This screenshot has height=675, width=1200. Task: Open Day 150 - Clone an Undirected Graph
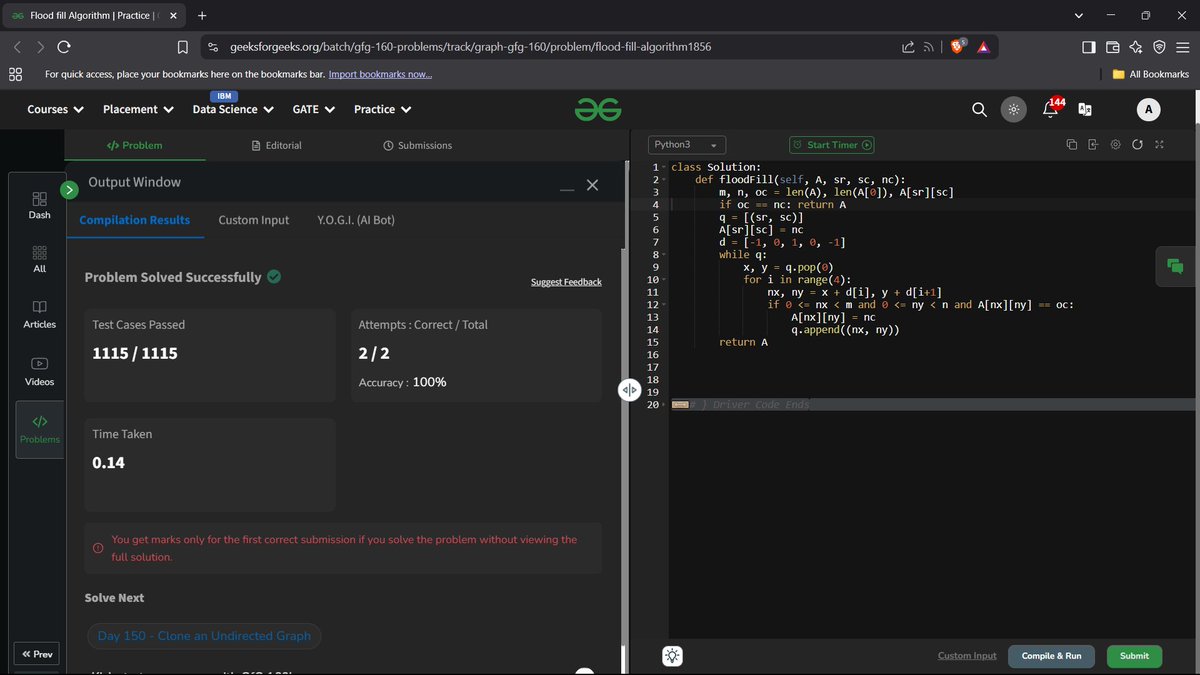coord(204,636)
